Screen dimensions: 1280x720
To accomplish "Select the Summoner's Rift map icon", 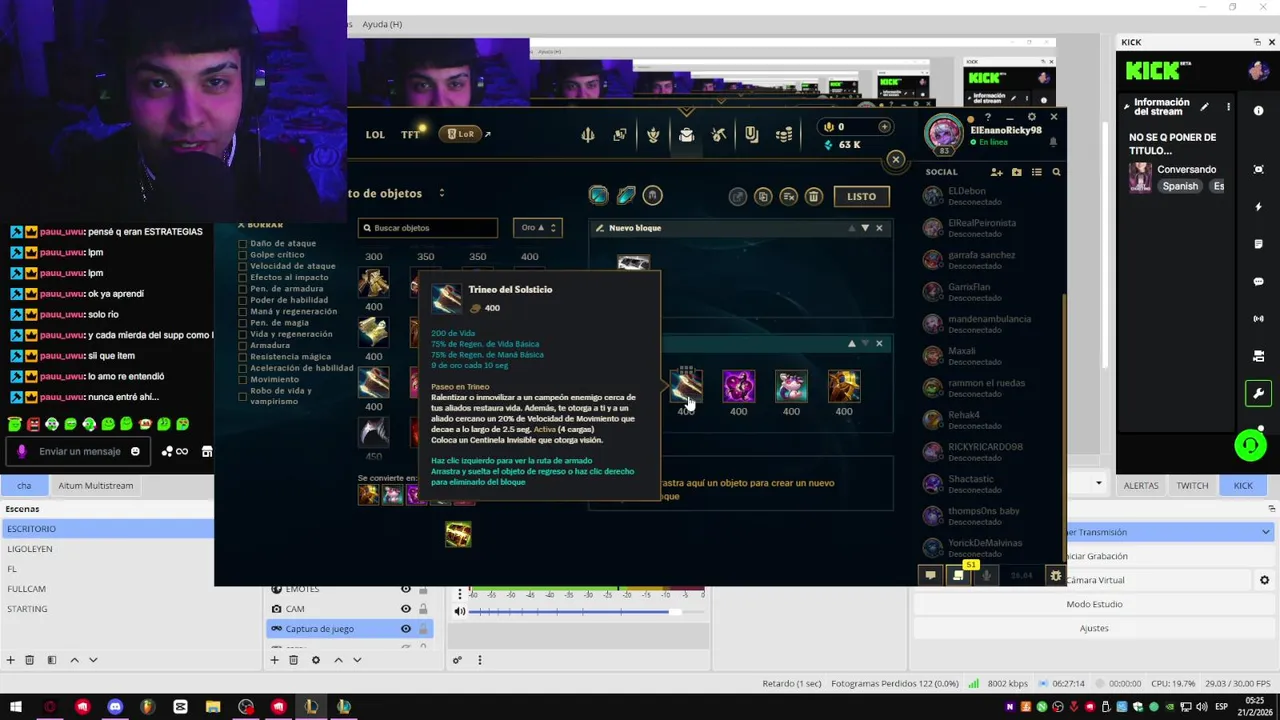I will [598, 195].
